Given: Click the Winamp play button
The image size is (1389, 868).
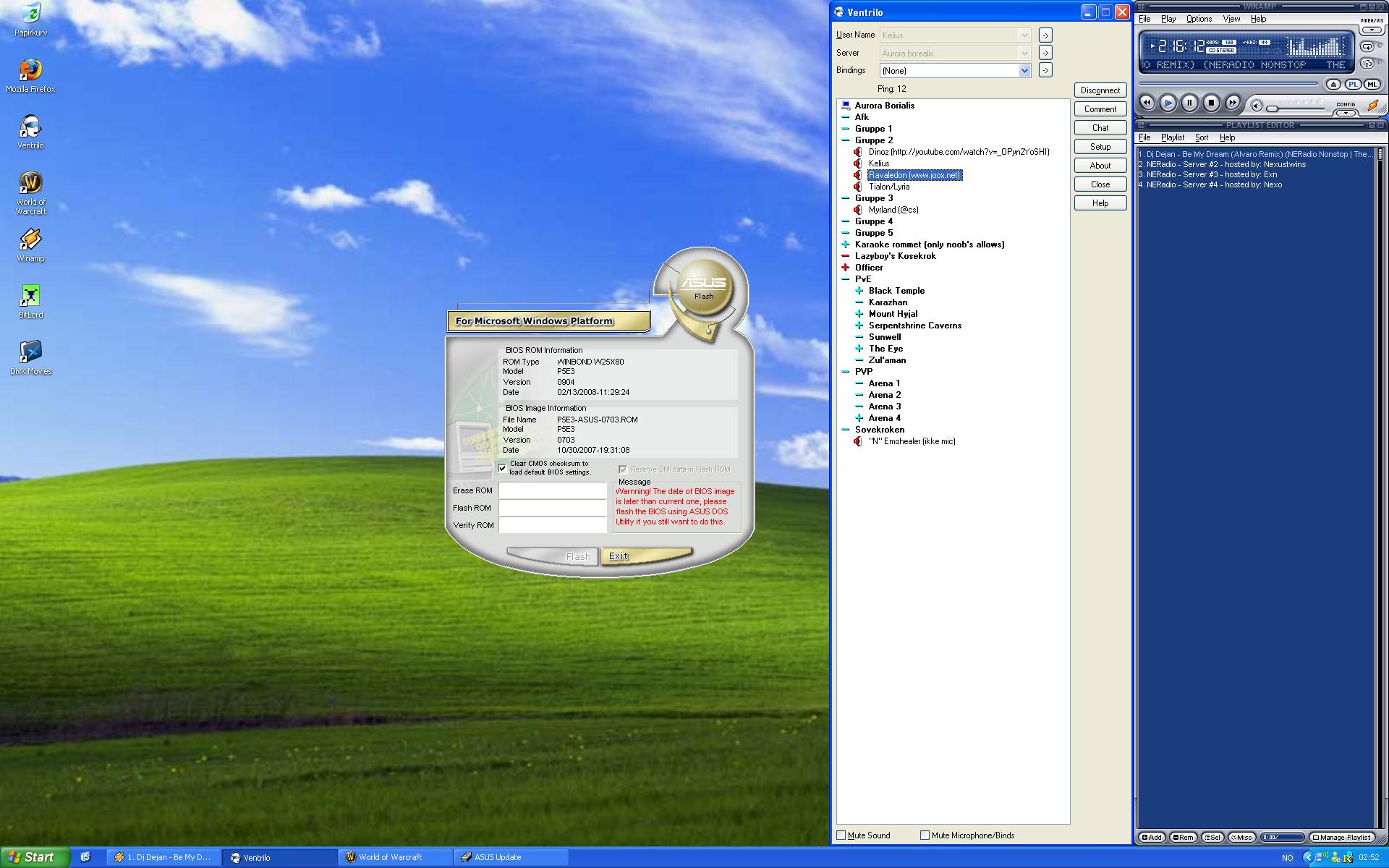Looking at the screenshot, I should point(1168,103).
